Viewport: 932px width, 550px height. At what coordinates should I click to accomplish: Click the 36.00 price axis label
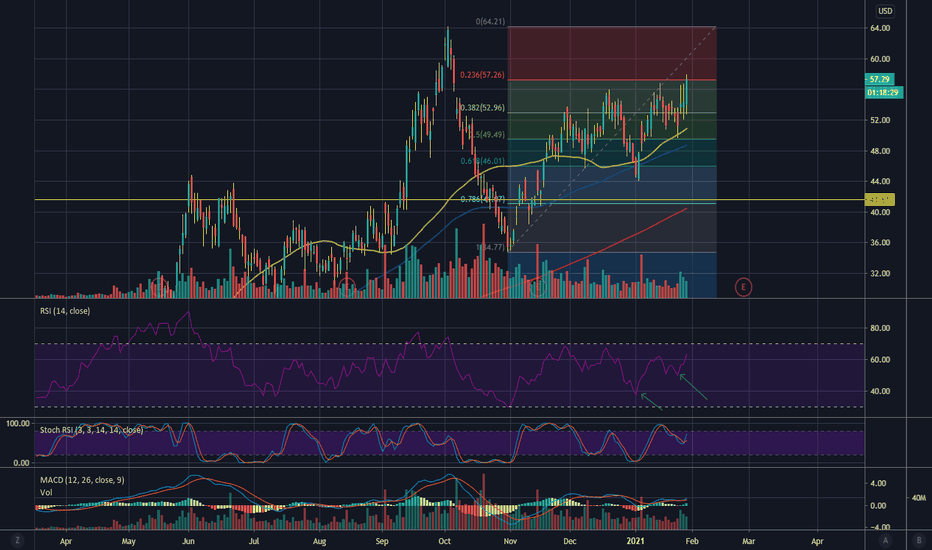(x=880, y=243)
